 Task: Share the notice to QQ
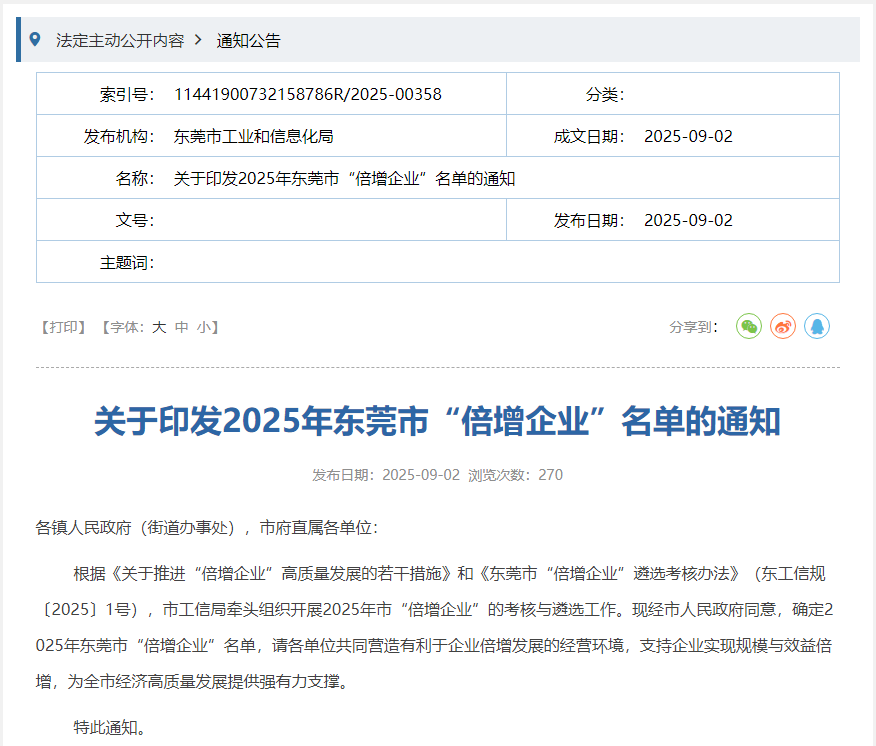(x=817, y=326)
